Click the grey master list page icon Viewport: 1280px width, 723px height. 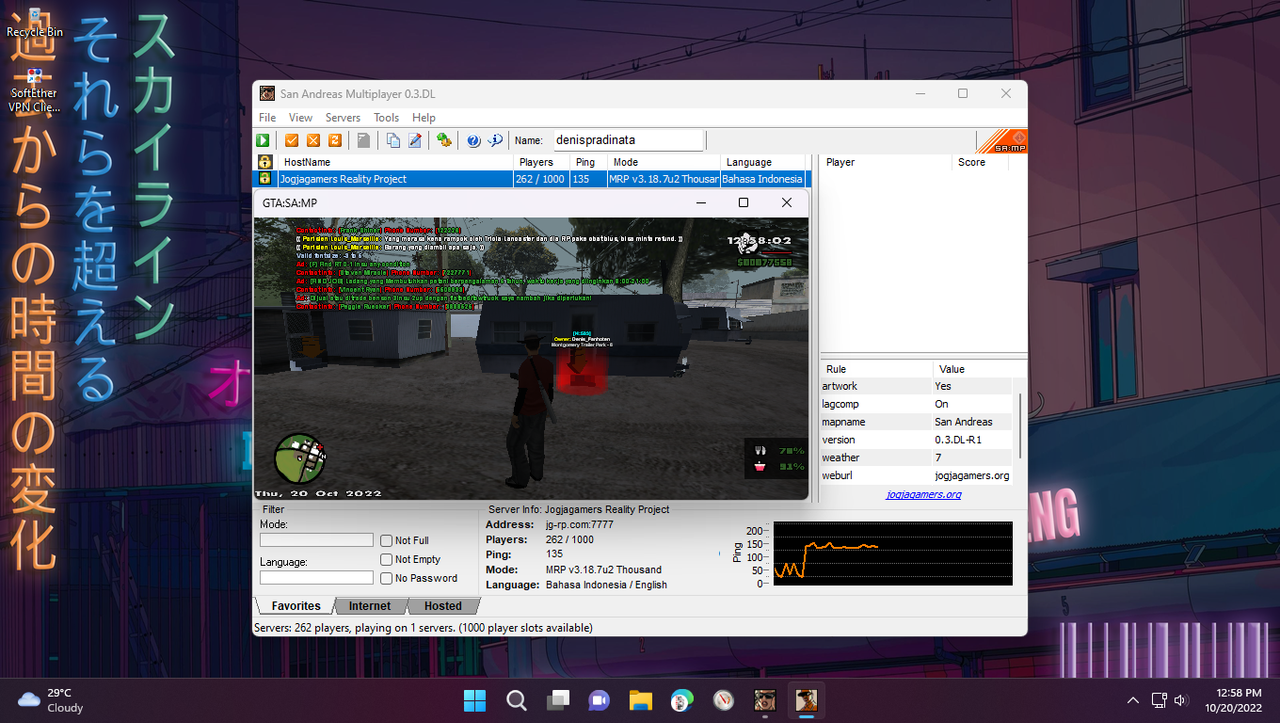pos(364,141)
